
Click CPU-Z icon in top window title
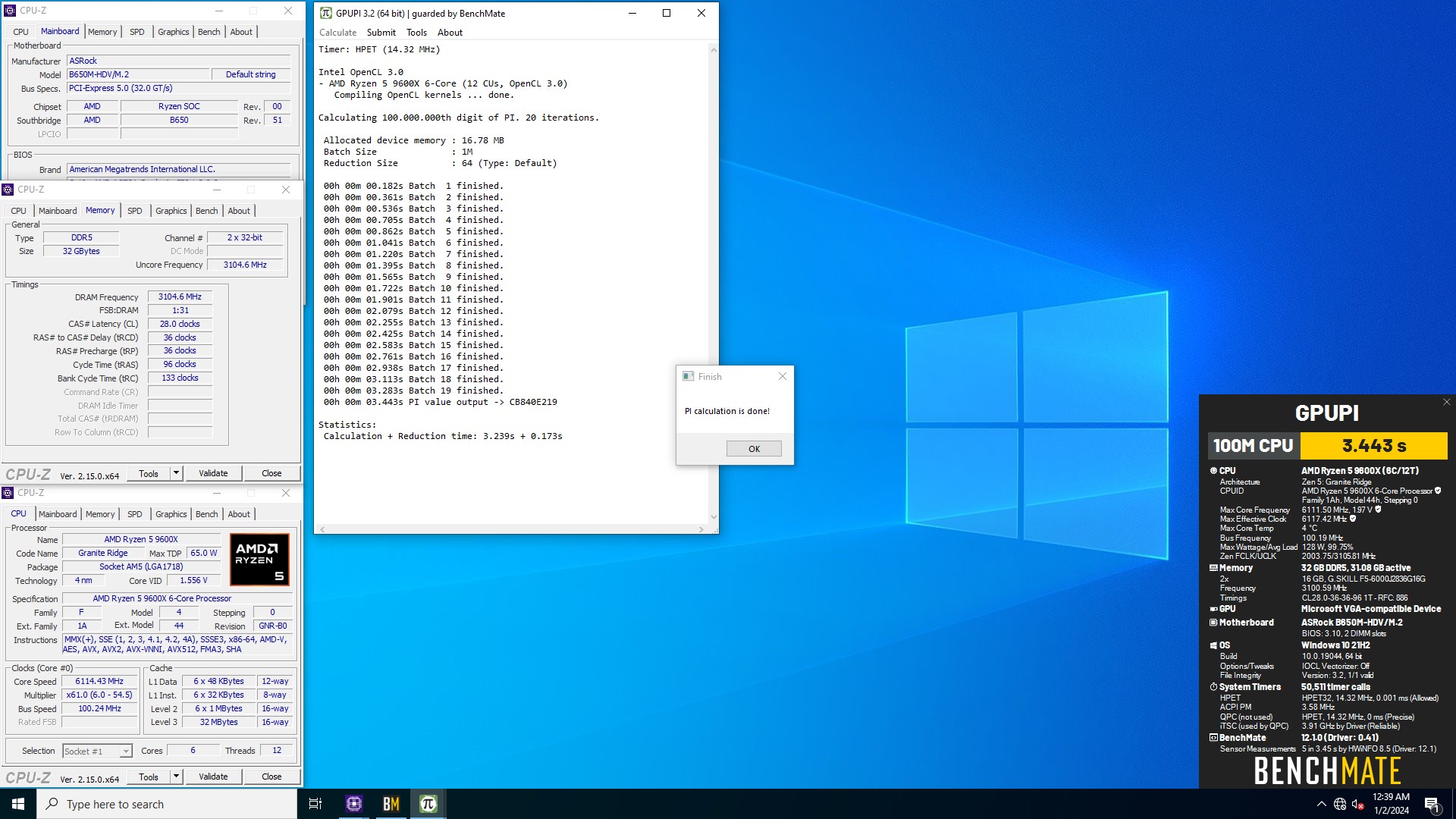click(10, 11)
